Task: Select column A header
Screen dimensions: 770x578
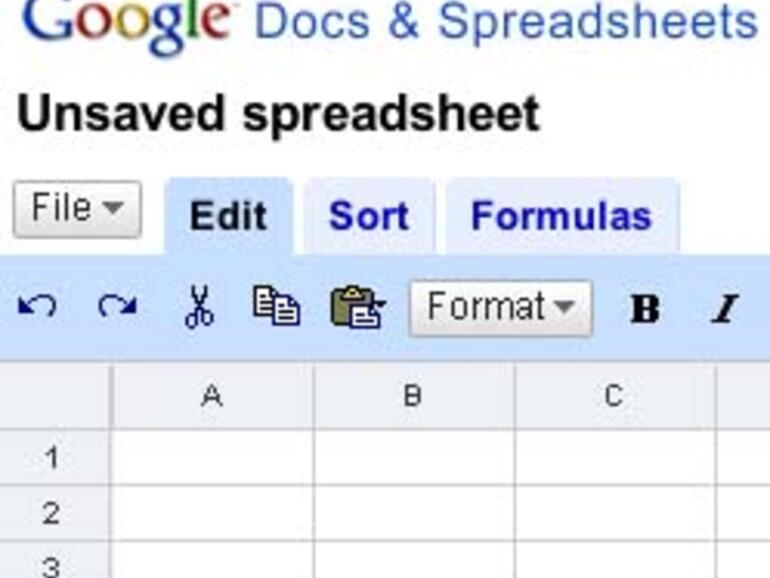Action: (x=212, y=396)
